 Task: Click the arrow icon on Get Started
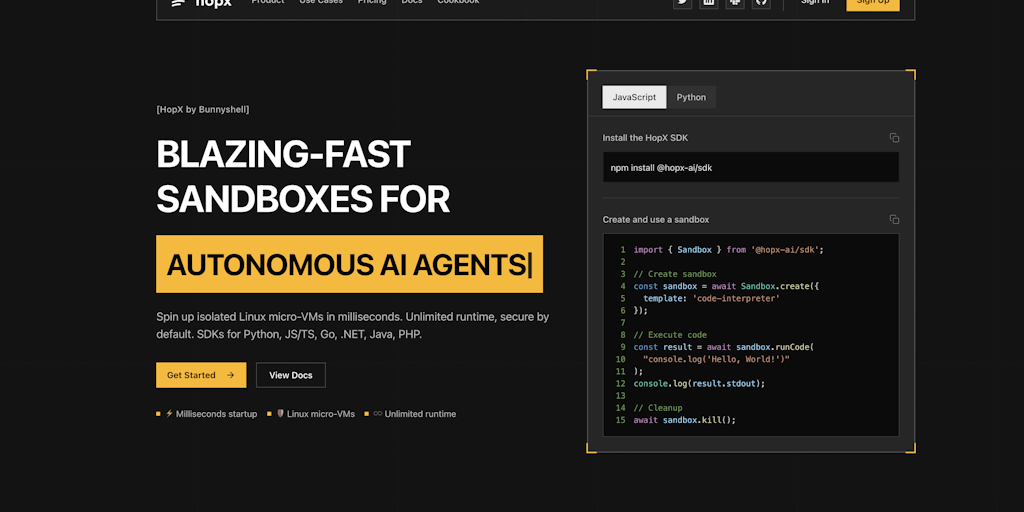pos(231,376)
